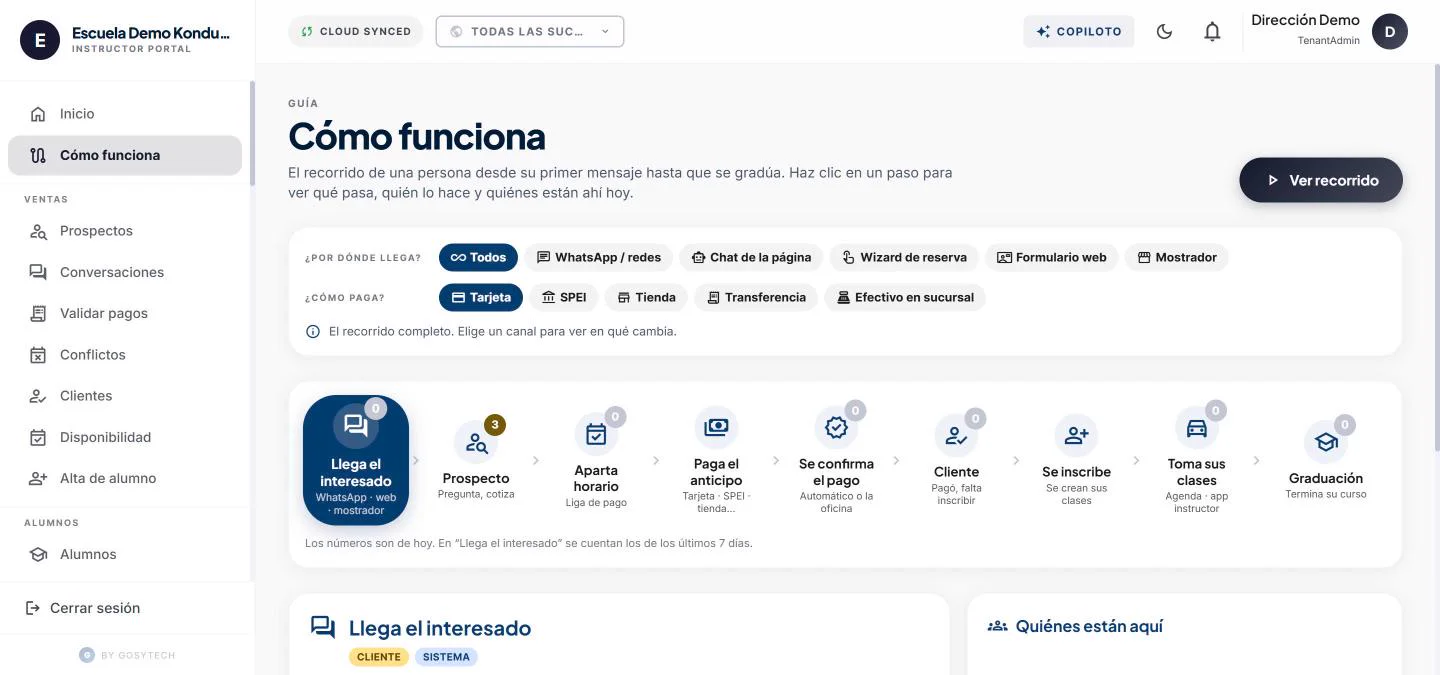Click the Disponibilidad calendar icon in the sidebar
This screenshot has width=1440, height=675.
pyautogui.click(x=38, y=437)
